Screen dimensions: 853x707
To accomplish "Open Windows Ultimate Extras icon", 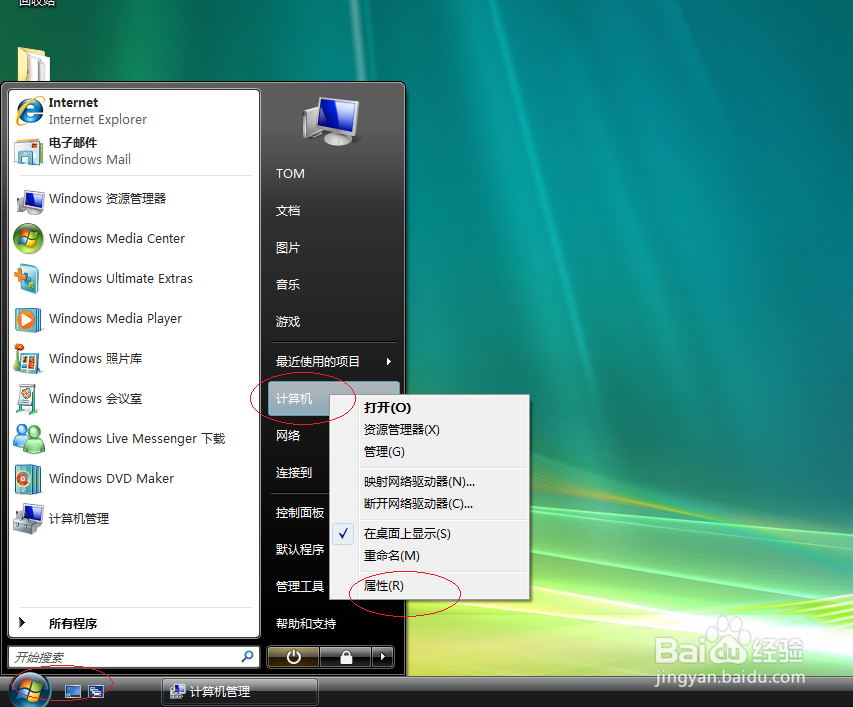I will coord(27,278).
